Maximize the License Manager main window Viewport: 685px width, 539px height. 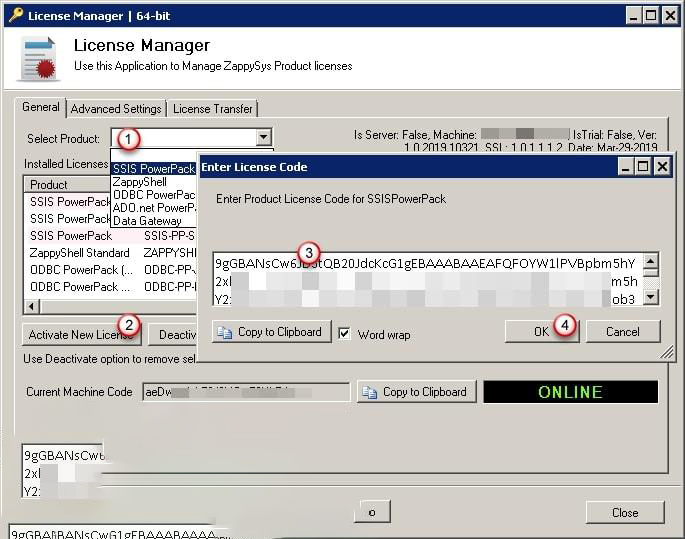[651, 16]
